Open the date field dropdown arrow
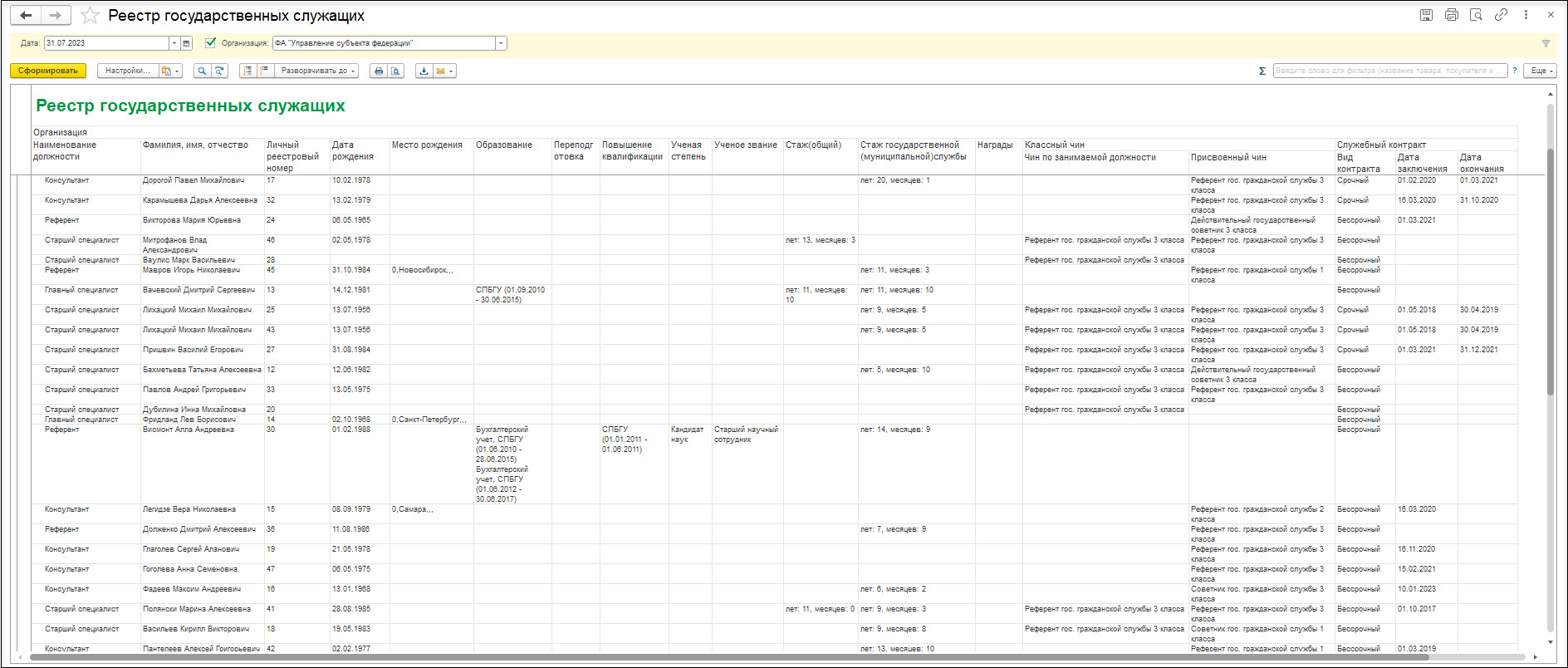 point(174,43)
